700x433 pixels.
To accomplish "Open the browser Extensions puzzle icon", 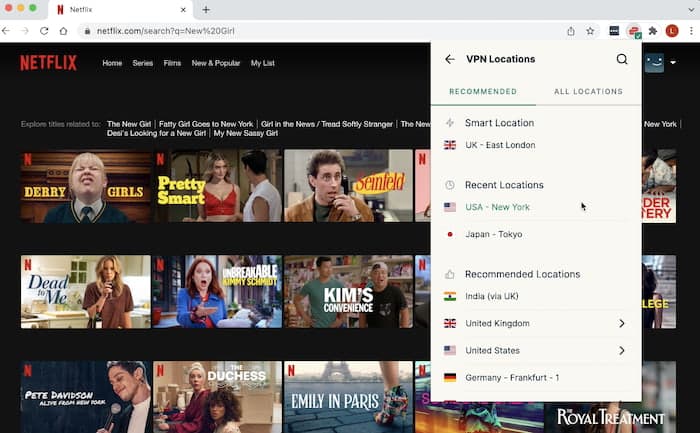I will pyautogui.click(x=653, y=31).
